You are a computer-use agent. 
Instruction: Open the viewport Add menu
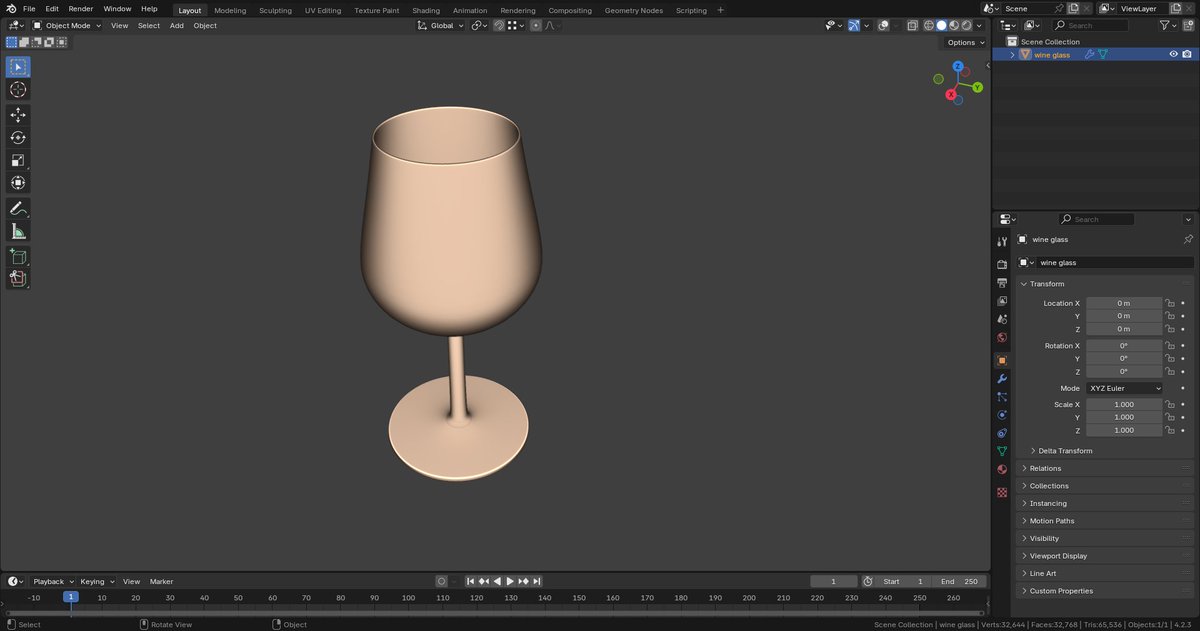pyautogui.click(x=176, y=25)
